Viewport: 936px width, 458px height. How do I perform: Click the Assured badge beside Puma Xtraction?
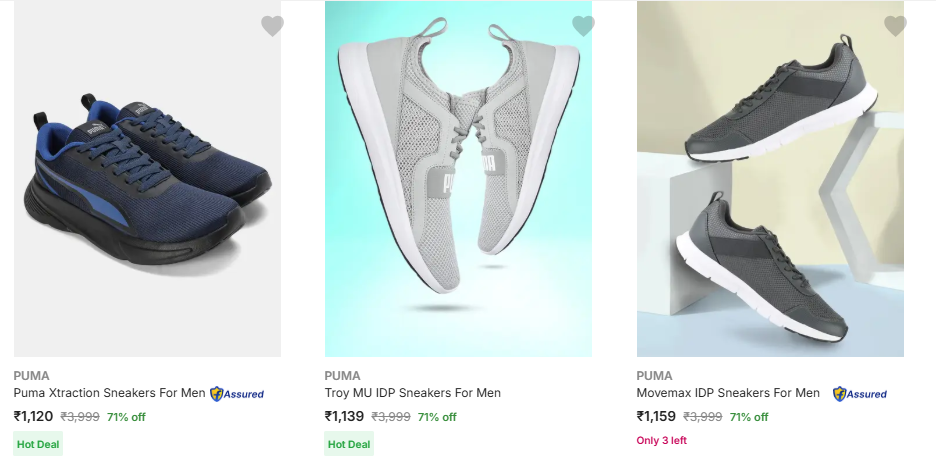point(237,394)
